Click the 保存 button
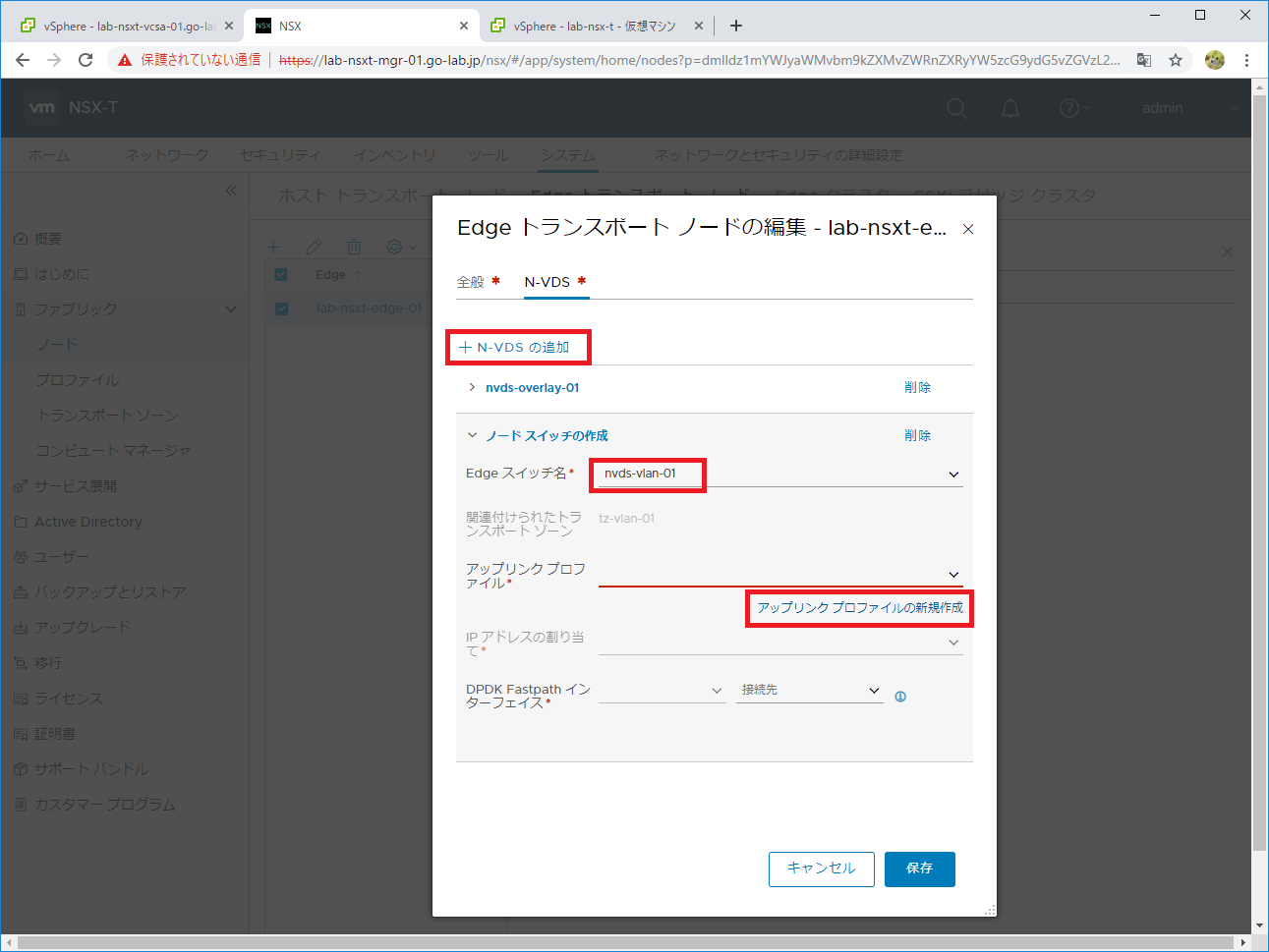The image size is (1269, 952). click(x=920, y=868)
